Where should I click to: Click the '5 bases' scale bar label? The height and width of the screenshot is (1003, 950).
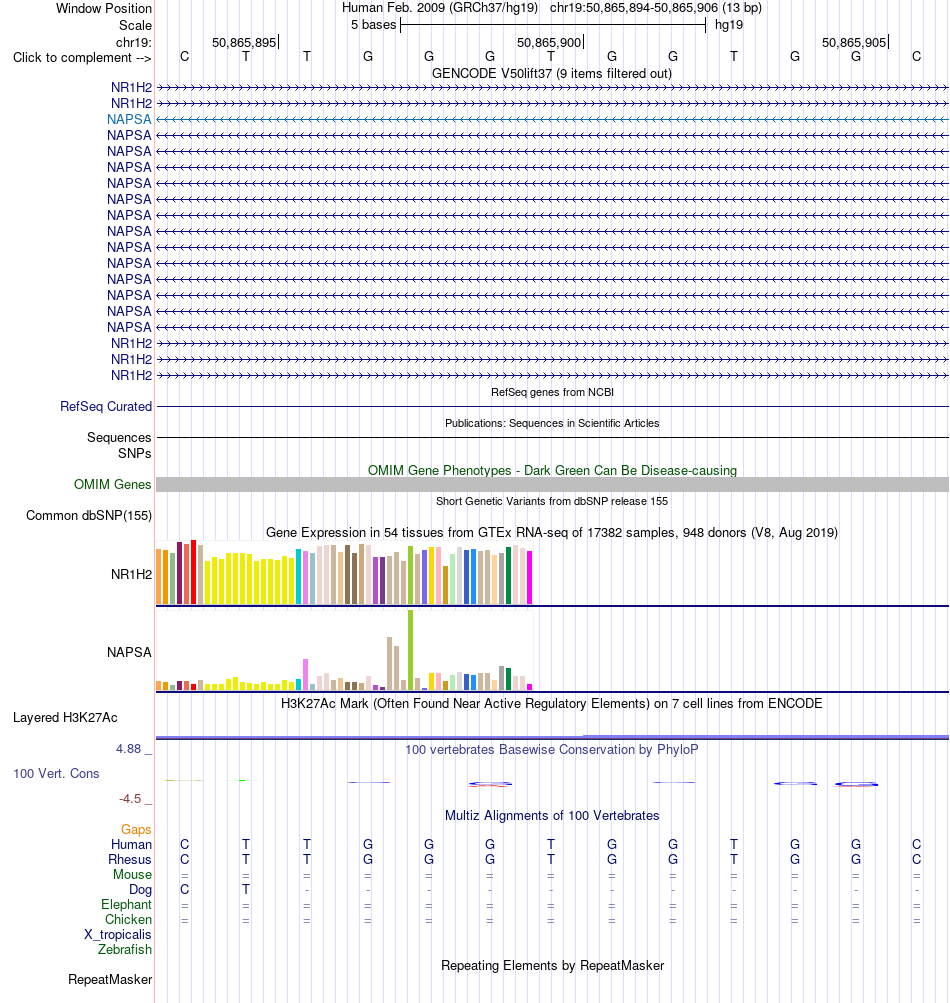pyautogui.click(x=373, y=25)
